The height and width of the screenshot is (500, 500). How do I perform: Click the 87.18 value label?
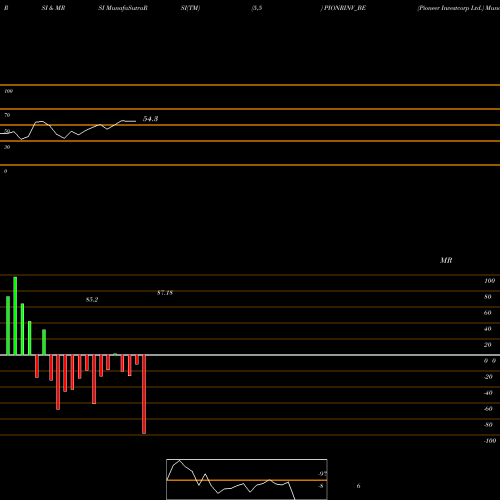[165, 293]
